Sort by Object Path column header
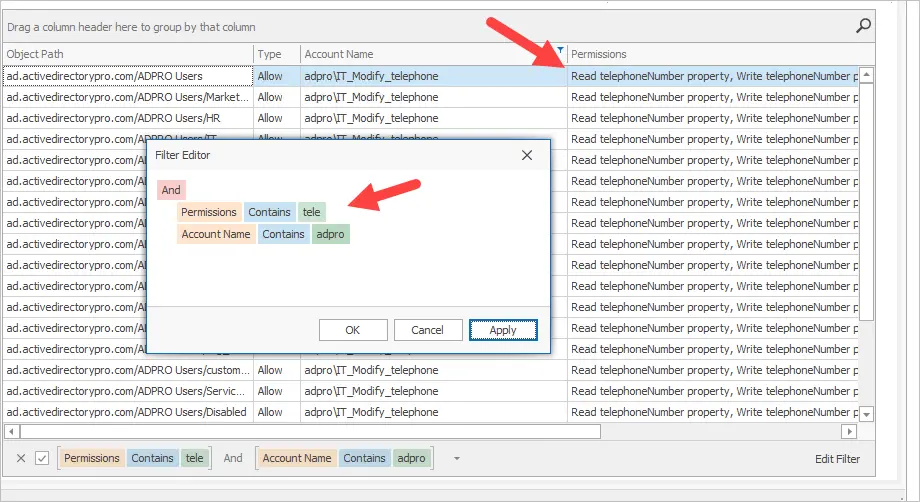 tap(128, 54)
